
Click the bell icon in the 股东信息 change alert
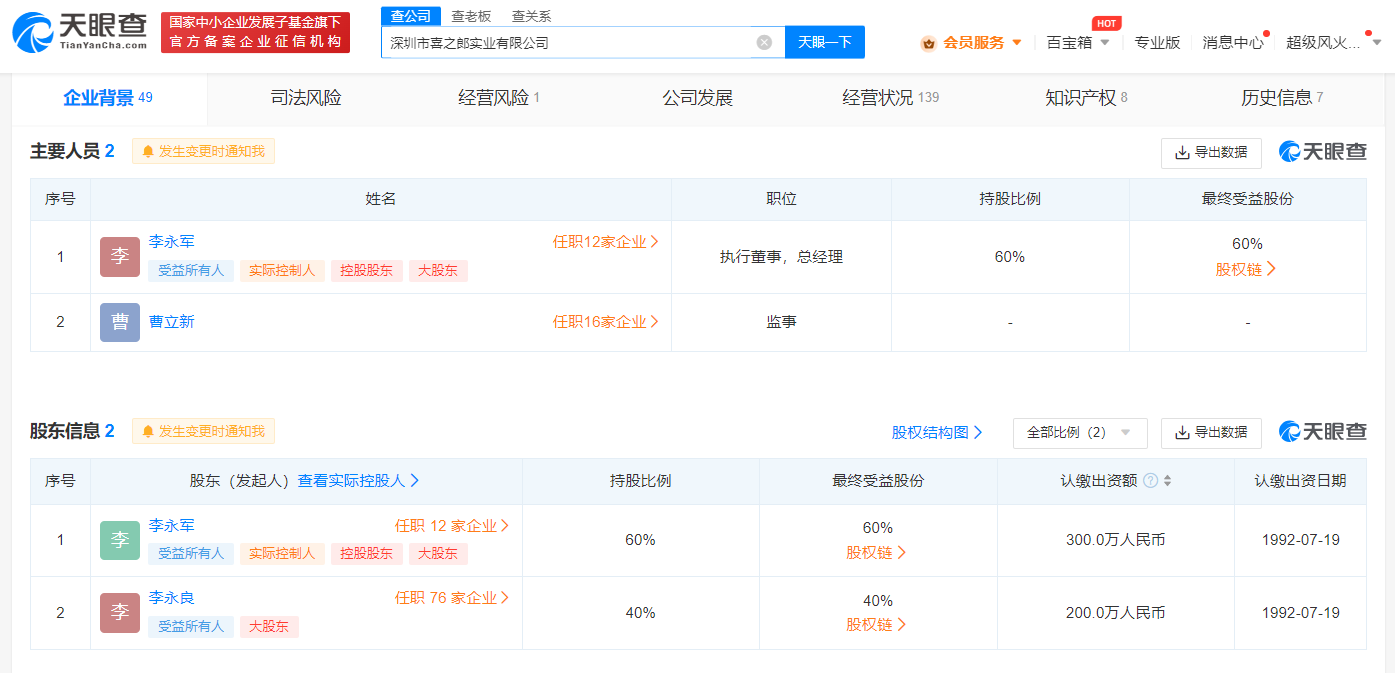(x=148, y=432)
